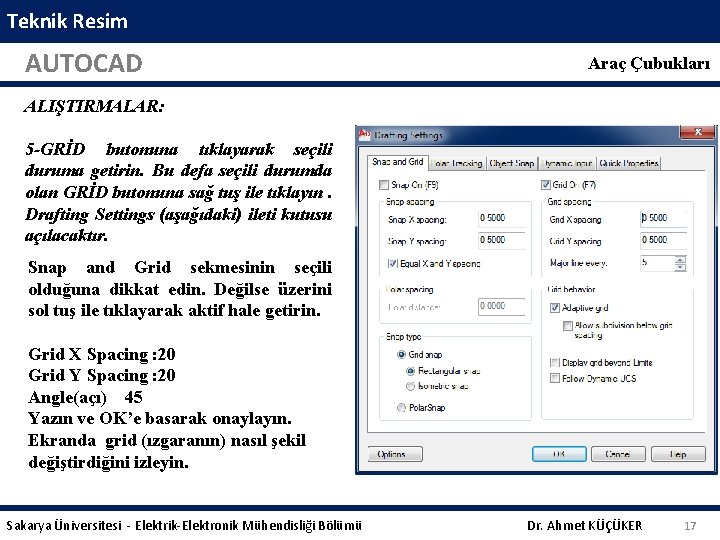The image size is (720, 540).
Task: Open the Object Snap tab
Action: [x=512, y=163]
